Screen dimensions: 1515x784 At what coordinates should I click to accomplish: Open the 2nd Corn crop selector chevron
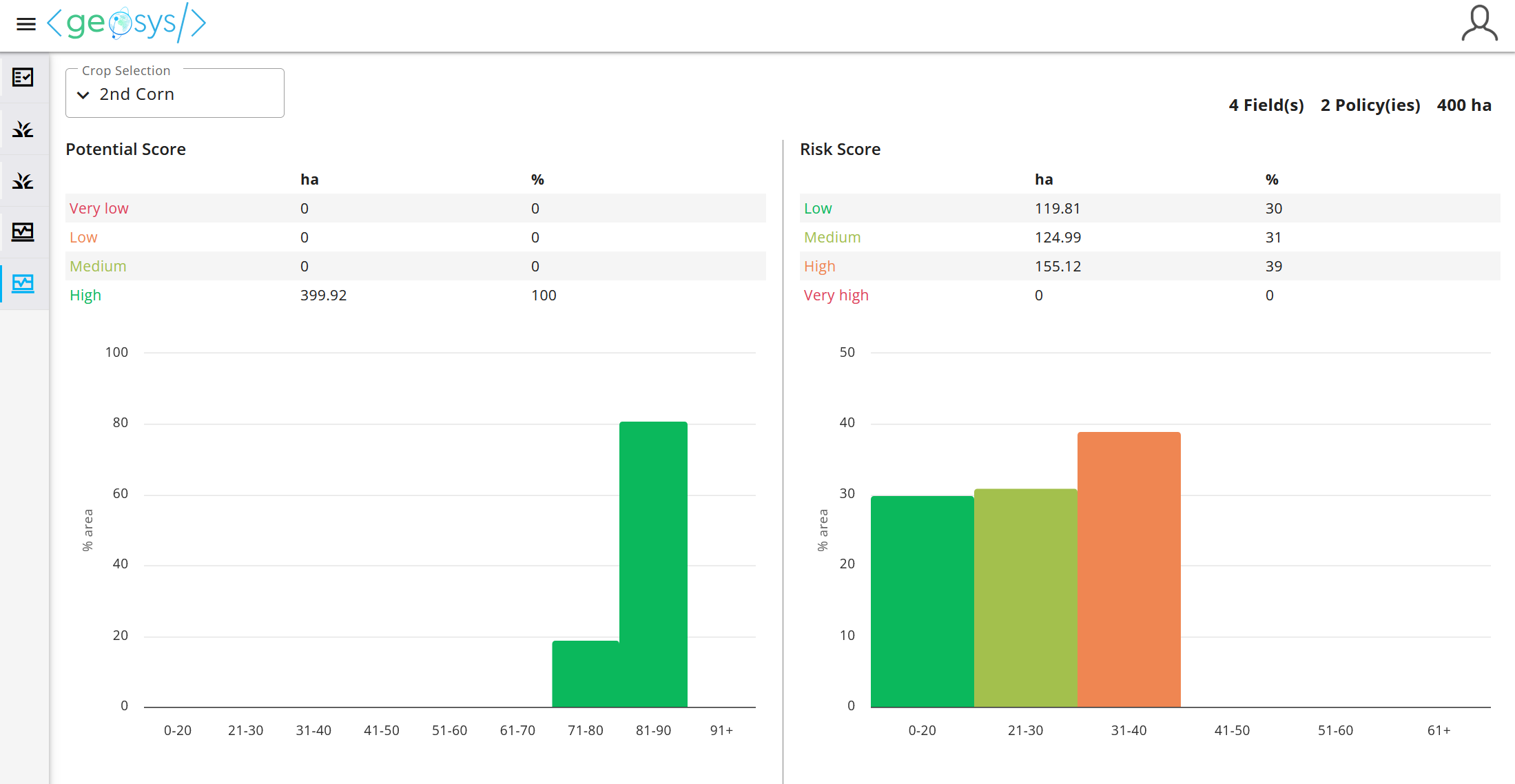83,95
